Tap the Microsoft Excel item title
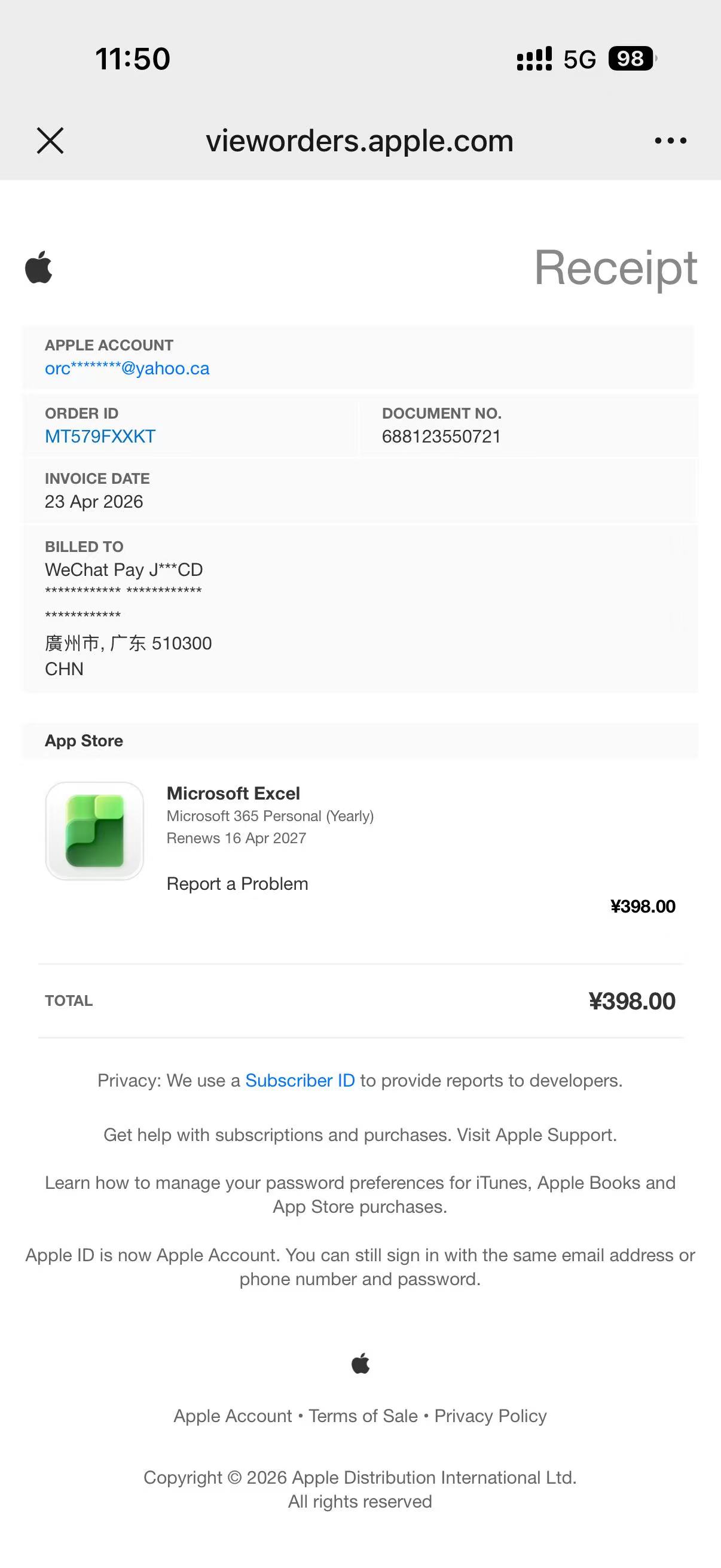This screenshot has width=721, height=1568. 234,793
